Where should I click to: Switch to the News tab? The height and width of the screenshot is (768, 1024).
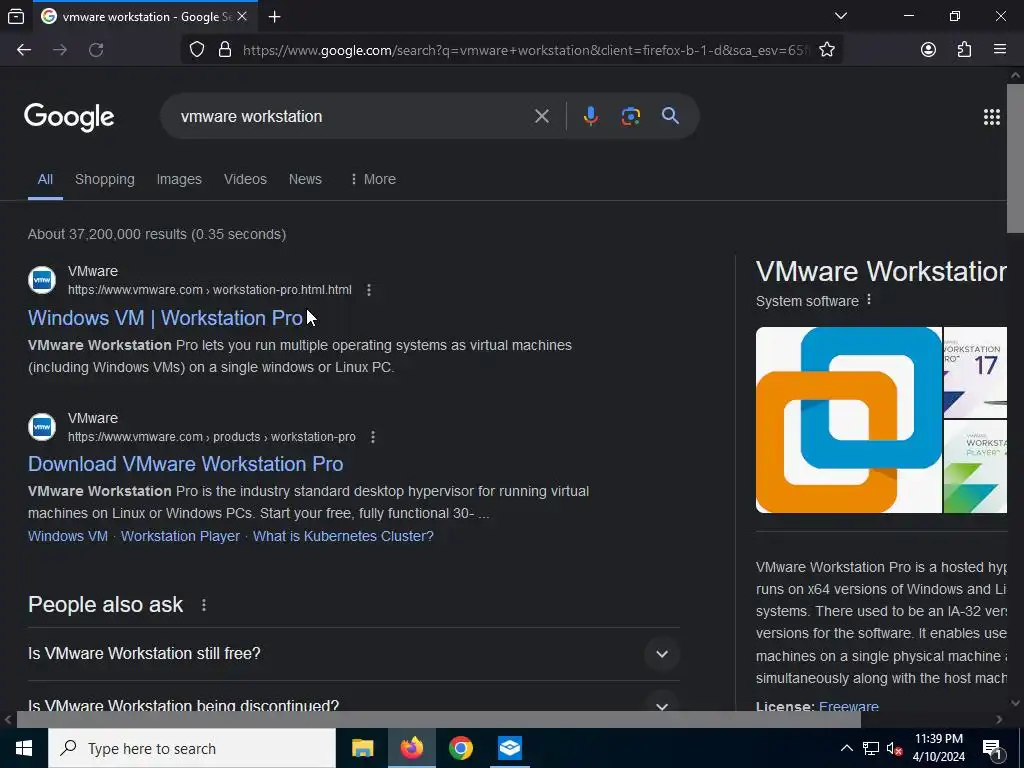(305, 180)
